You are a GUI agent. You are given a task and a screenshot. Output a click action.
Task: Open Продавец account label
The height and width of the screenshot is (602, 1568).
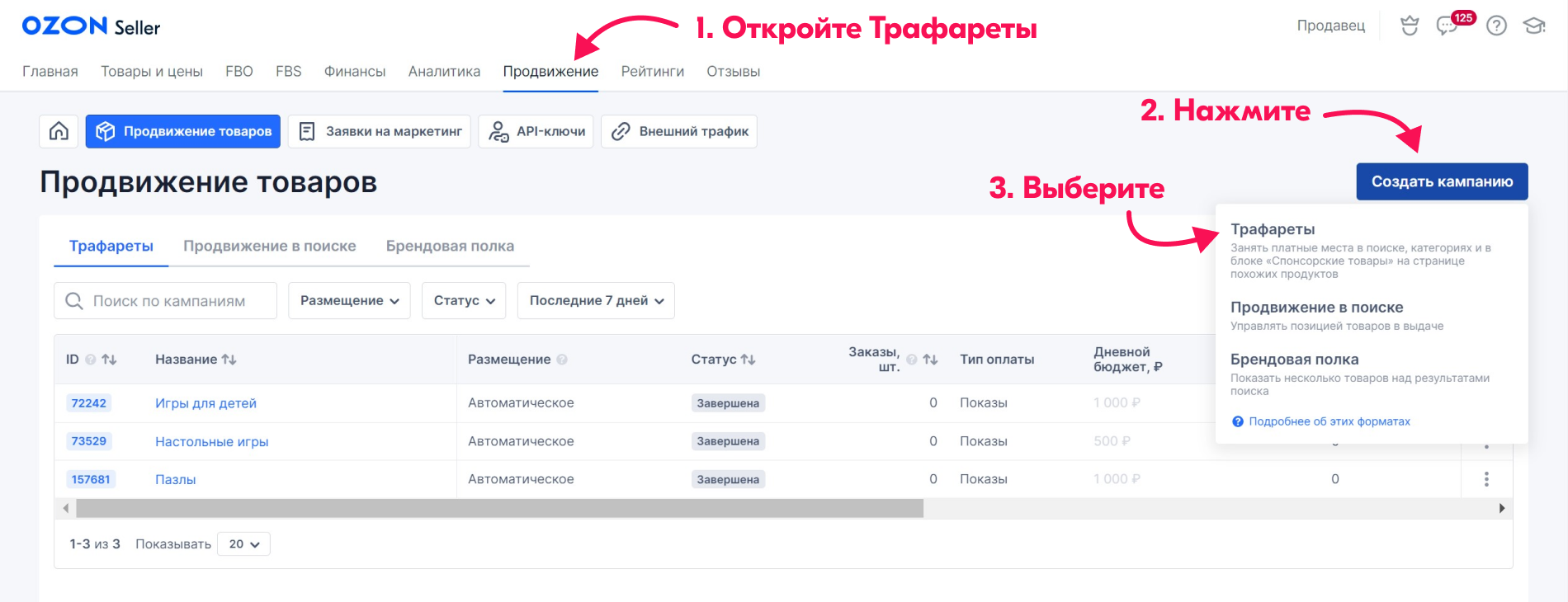point(1331,26)
